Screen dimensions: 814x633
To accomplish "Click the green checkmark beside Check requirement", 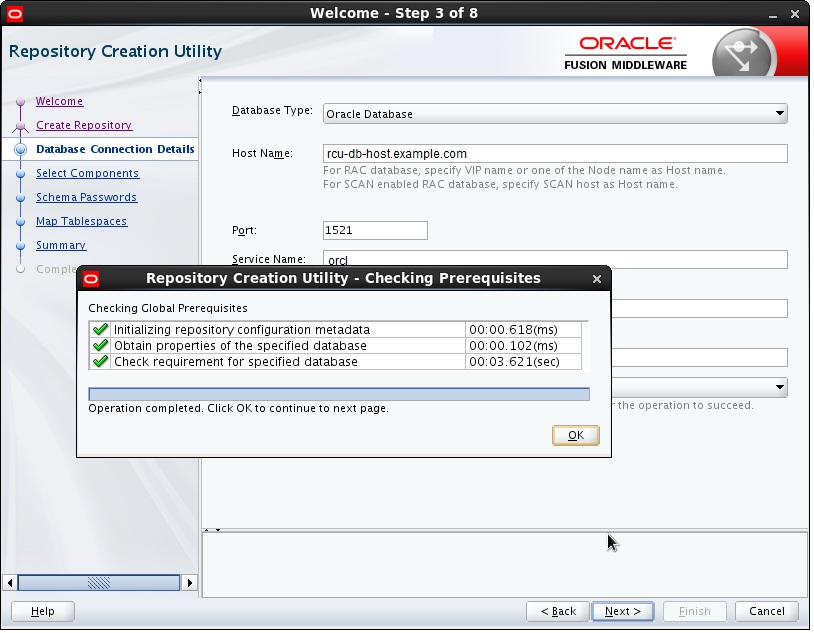I will 101,363.
